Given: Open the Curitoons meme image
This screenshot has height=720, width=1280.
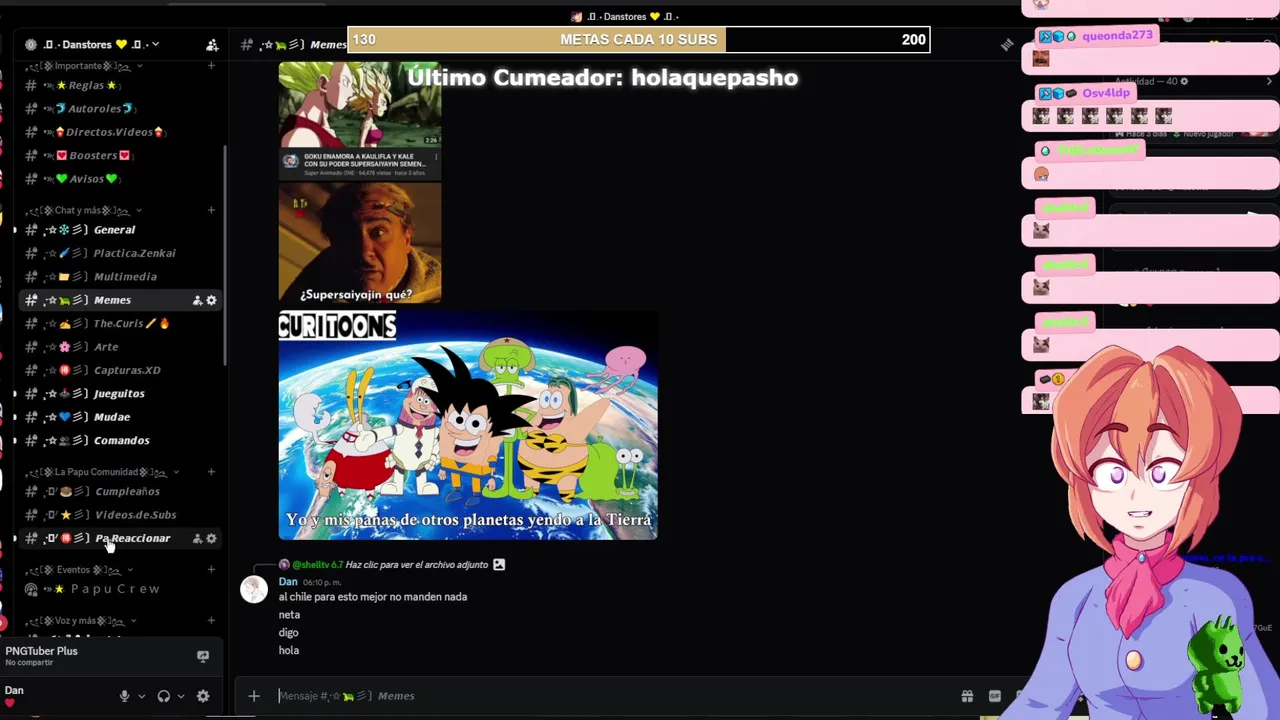Looking at the screenshot, I should pos(468,425).
